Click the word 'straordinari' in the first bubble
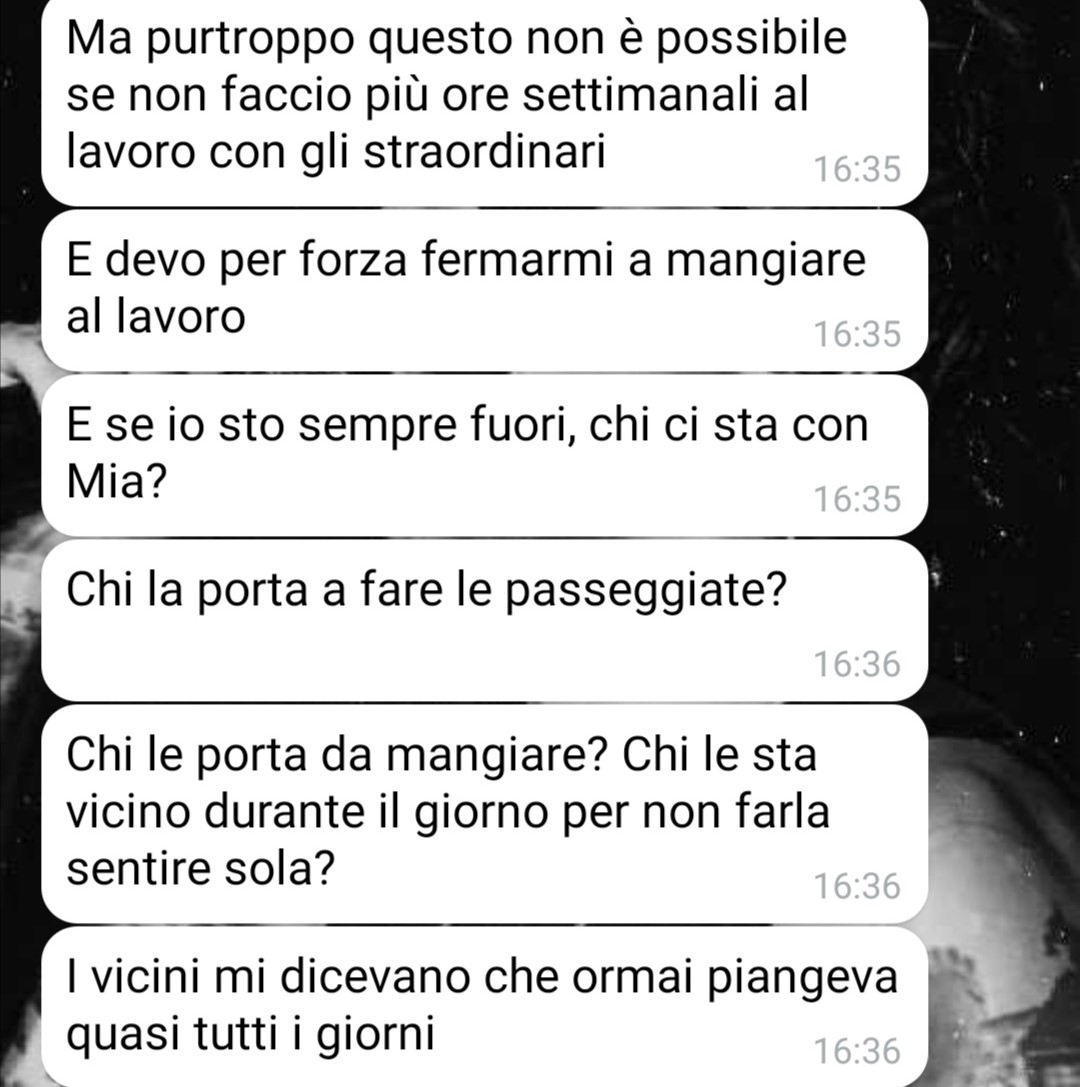 click(485, 150)
